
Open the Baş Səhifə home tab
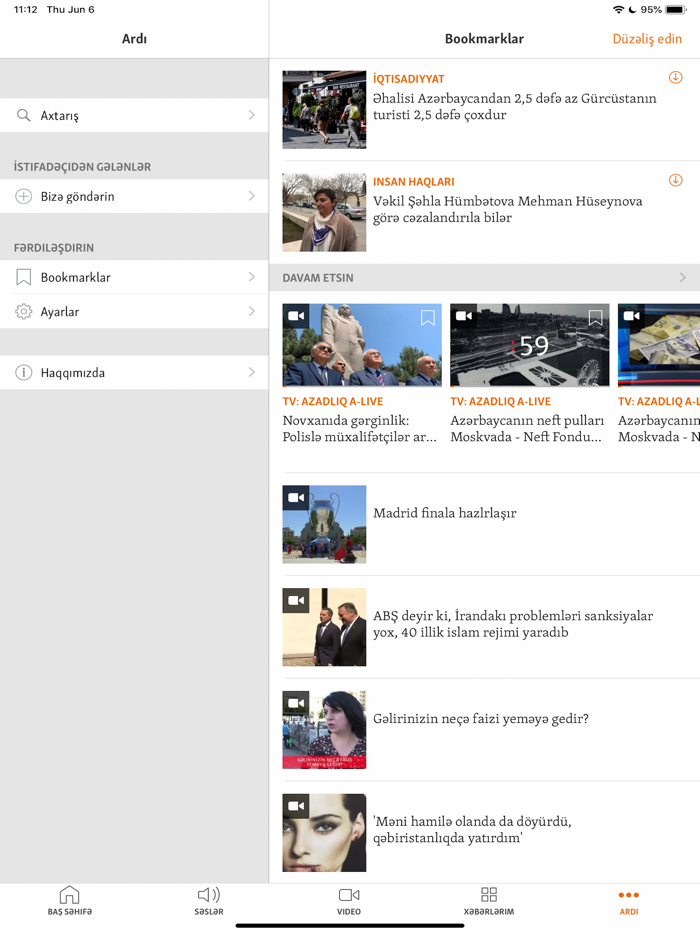point(70,901)
